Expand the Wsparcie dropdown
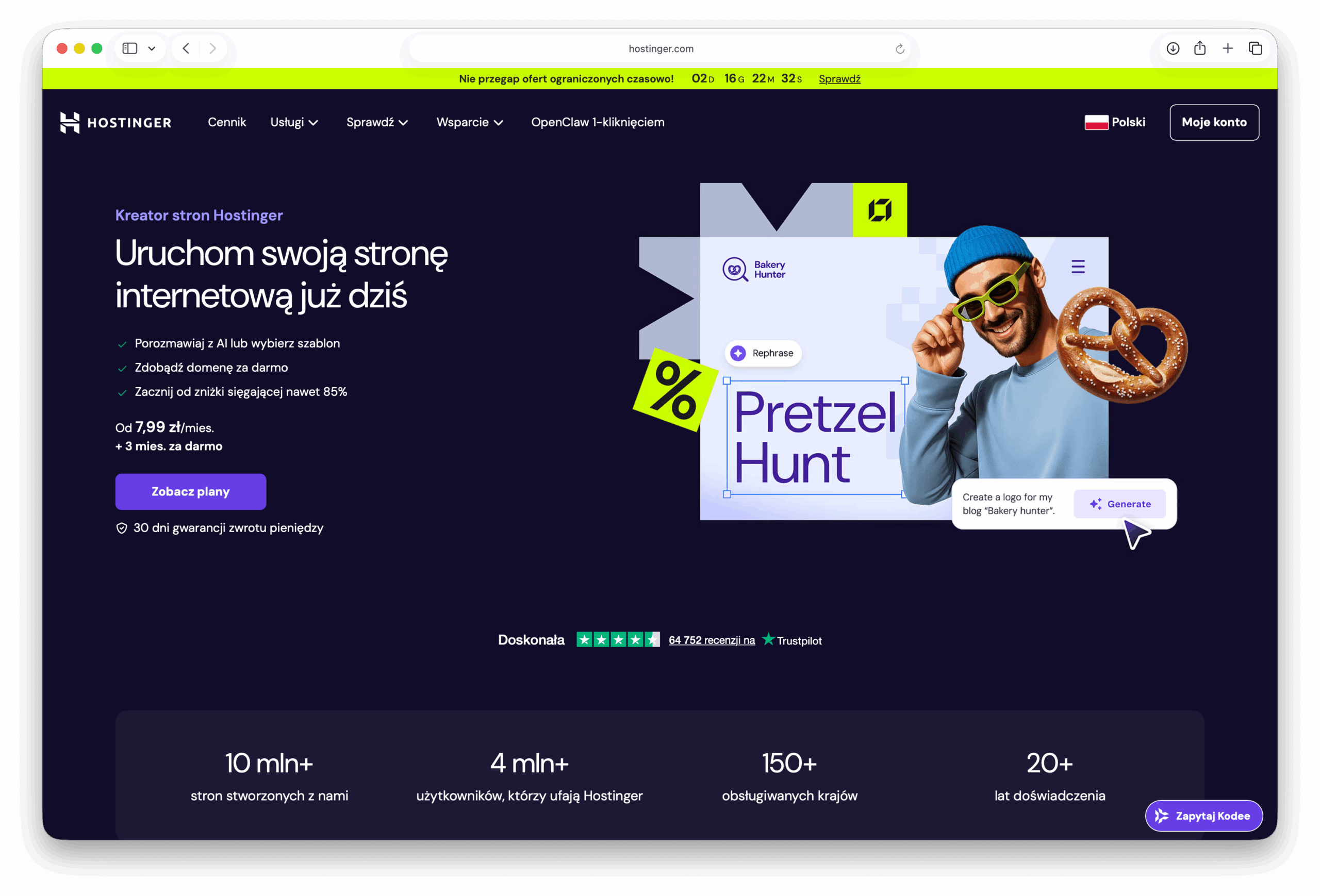This screenshot has width=1320, height=896. [x=470, y=122]
